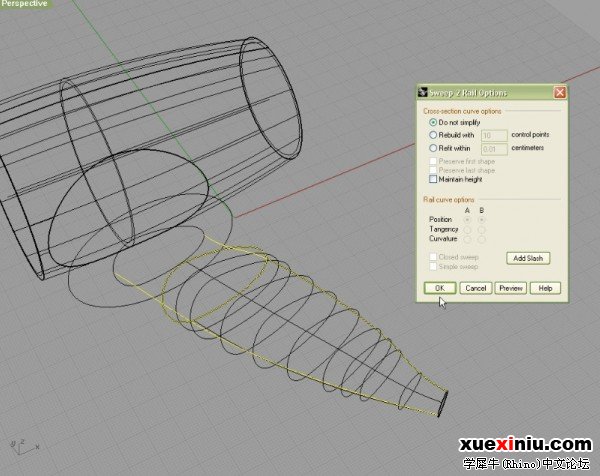Cancel the Sweep 2 Rail dialog
Viewport: 600px width, 476px height.
point(476,288)
